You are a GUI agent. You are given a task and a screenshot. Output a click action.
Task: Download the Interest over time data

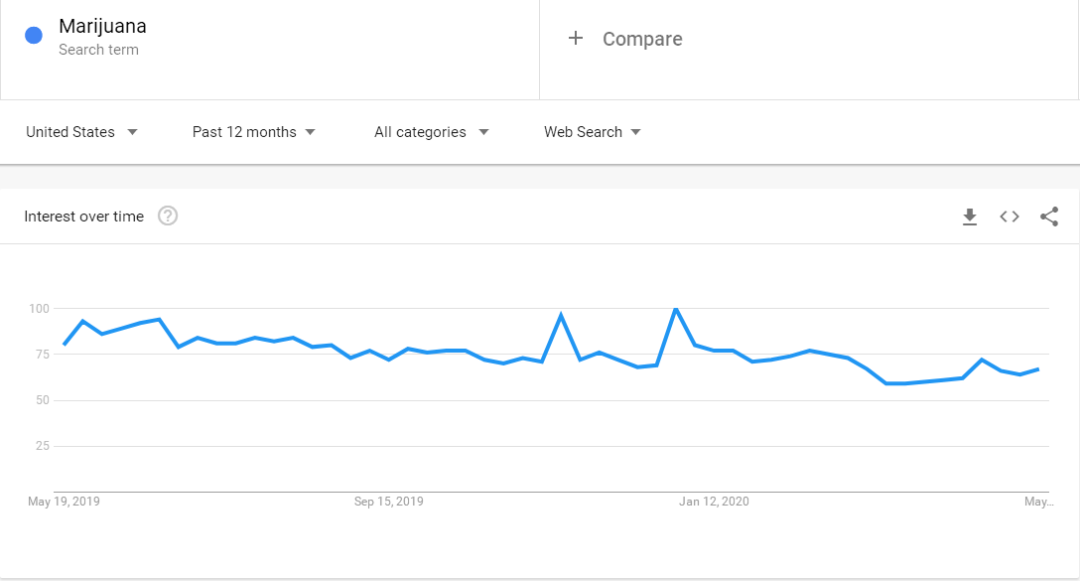(969, 217)
